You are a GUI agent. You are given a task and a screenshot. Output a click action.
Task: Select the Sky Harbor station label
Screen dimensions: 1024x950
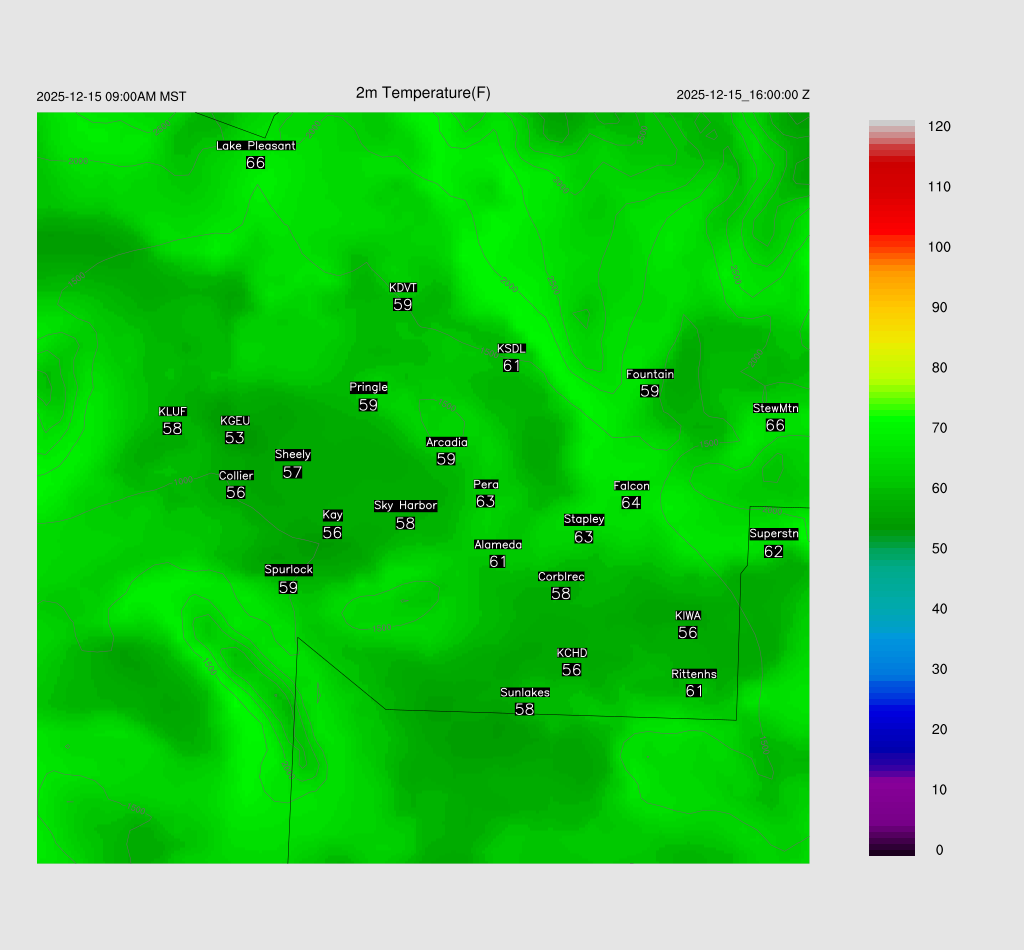coord(405,506)
